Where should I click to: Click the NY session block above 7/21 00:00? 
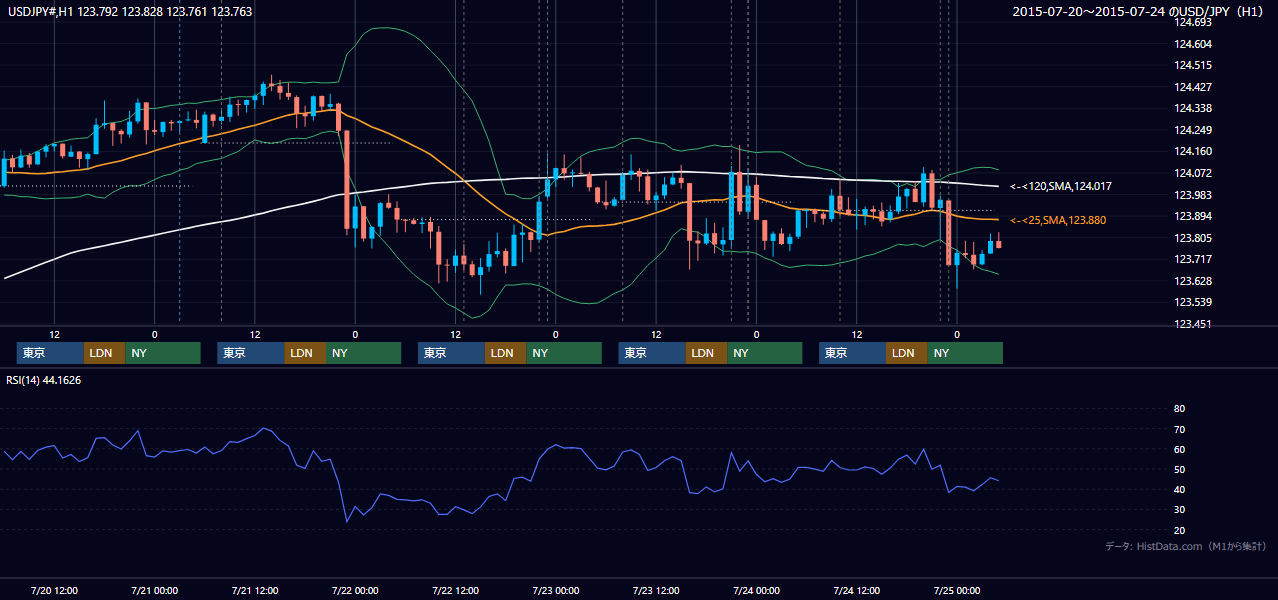click(x=163, y=353)
